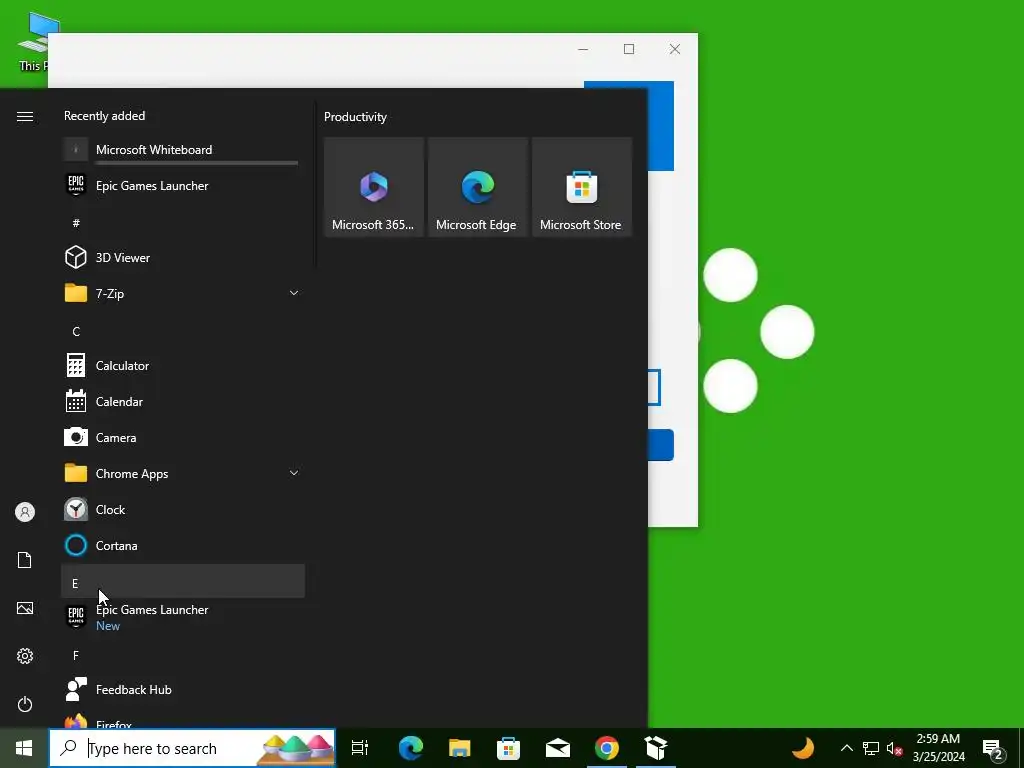1024x768 pixels.
Task: Open the Microsoft Store tile
Action: pos(582,187)
